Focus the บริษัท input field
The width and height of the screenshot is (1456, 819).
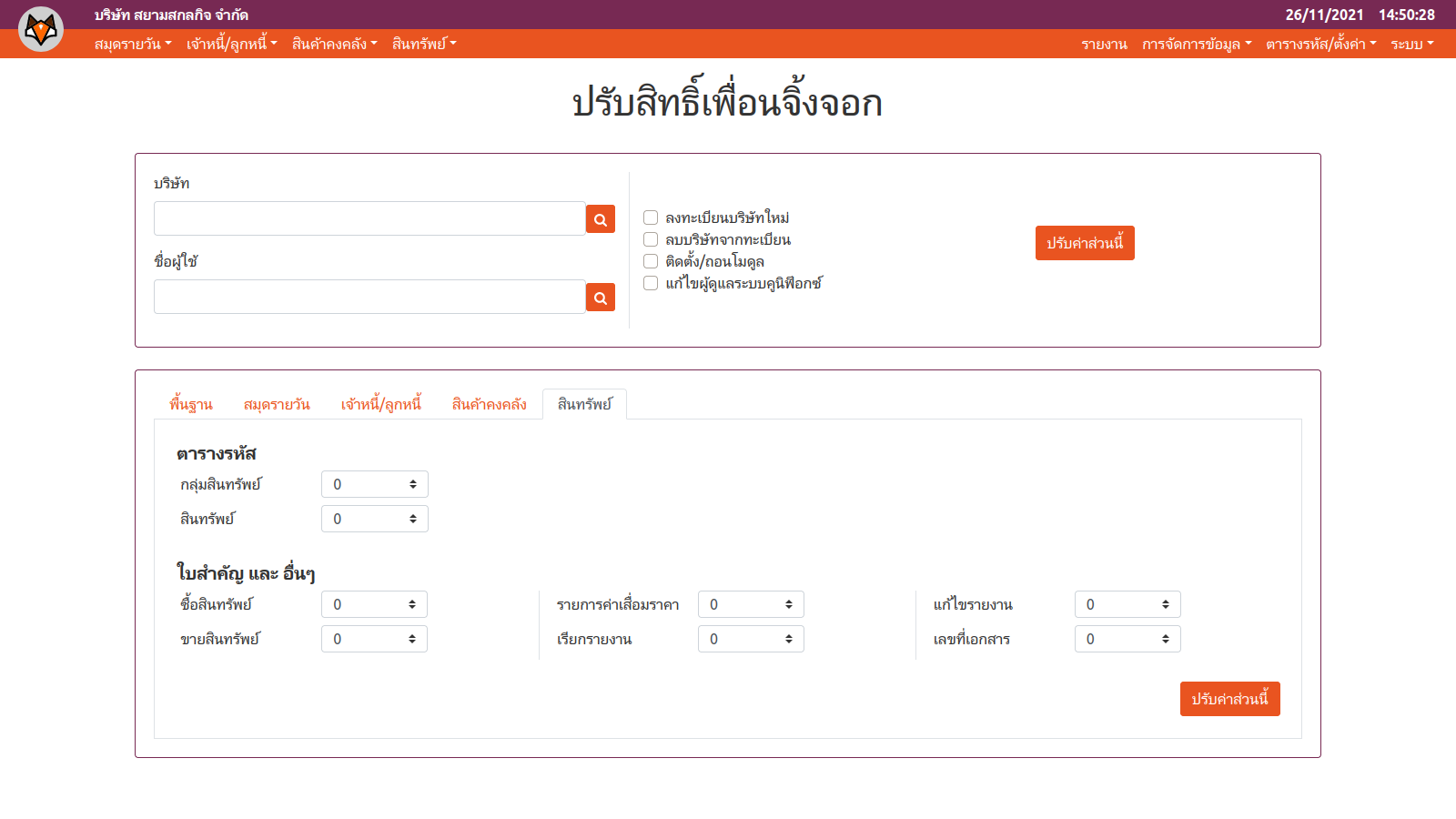369,218
